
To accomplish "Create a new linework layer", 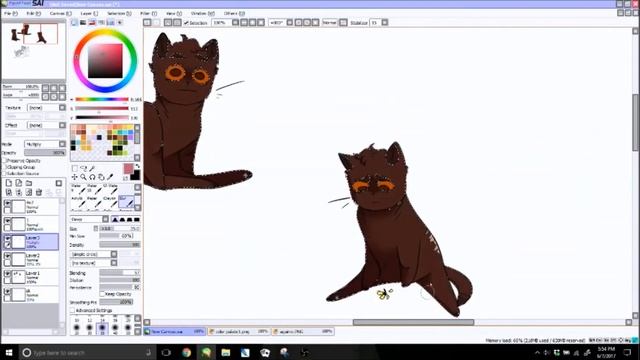I will (19, 183).
